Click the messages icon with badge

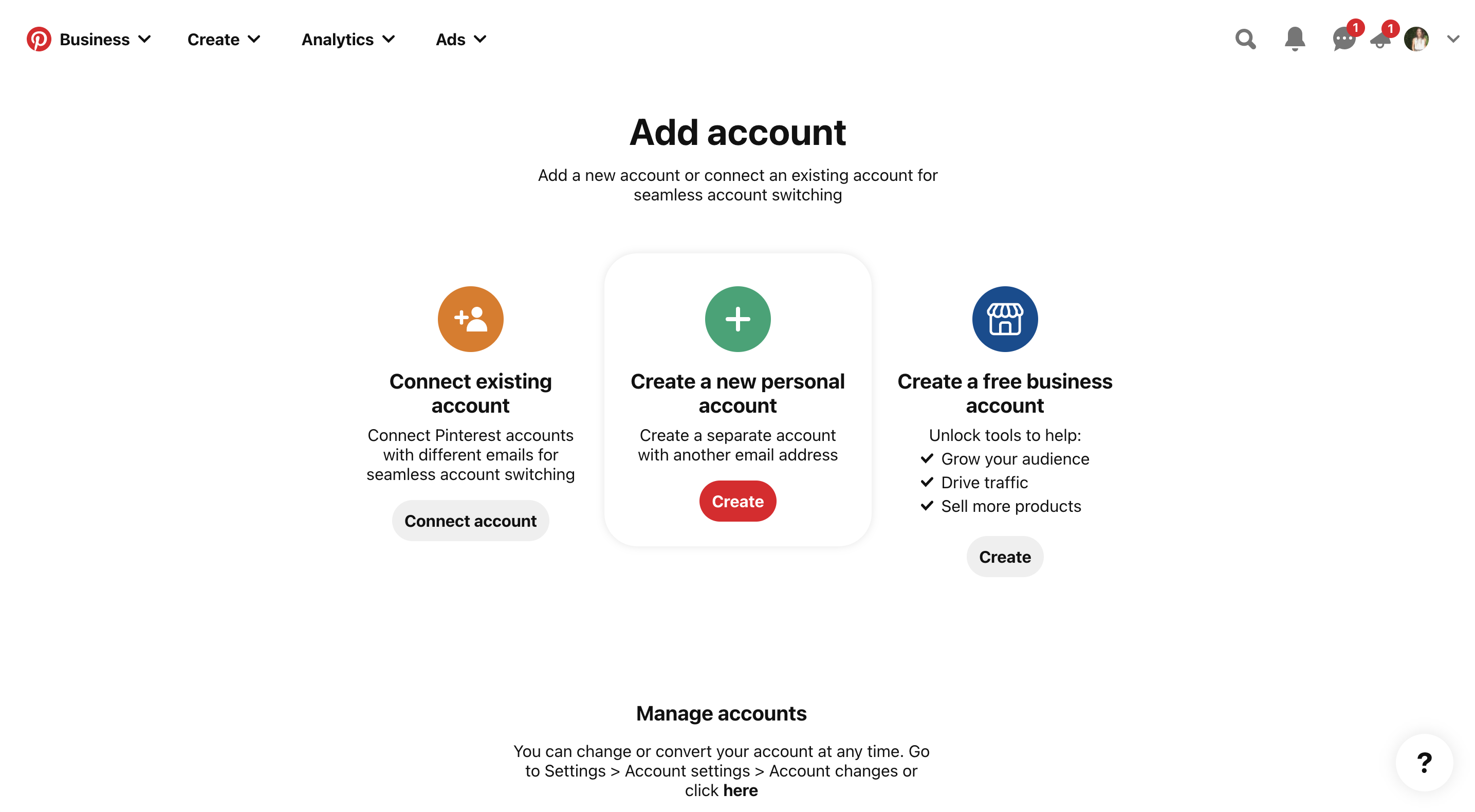click(x=1343, y=39)
